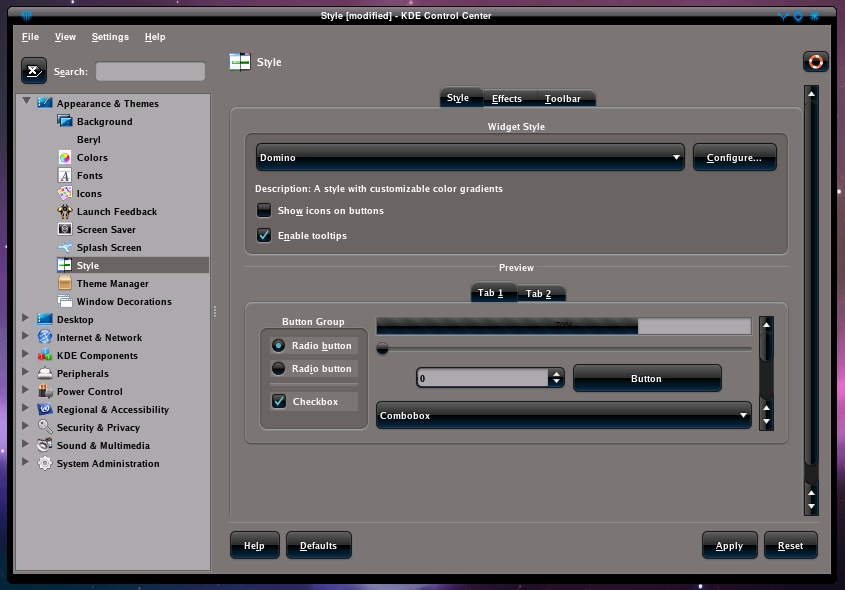Expand the Desktop tree branch
This screenshot has width=845, height=590.
[25, 318]
